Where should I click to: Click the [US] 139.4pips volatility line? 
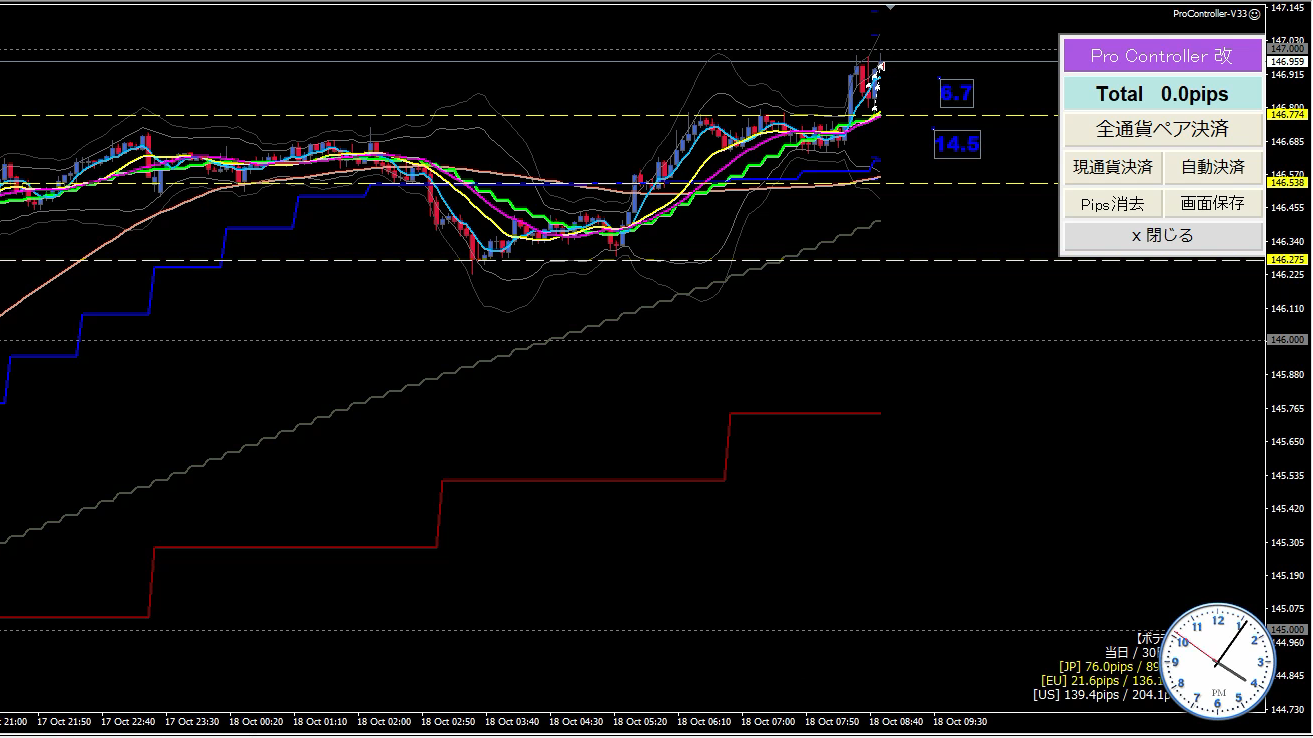1102,694
